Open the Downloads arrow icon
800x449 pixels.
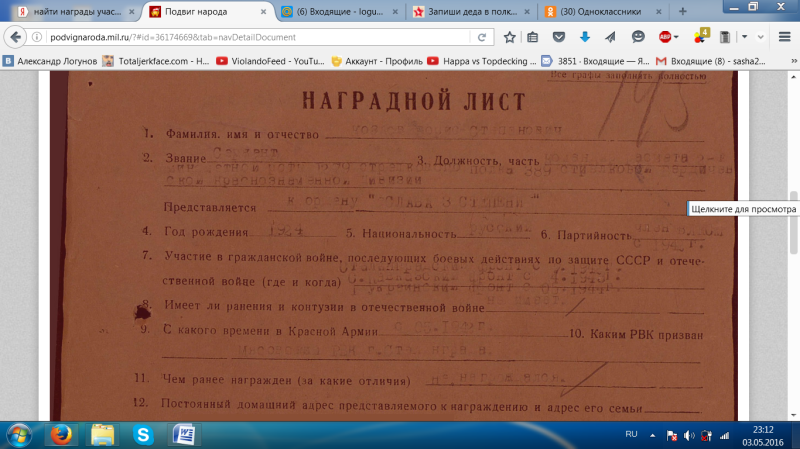(x=584, y=37)
